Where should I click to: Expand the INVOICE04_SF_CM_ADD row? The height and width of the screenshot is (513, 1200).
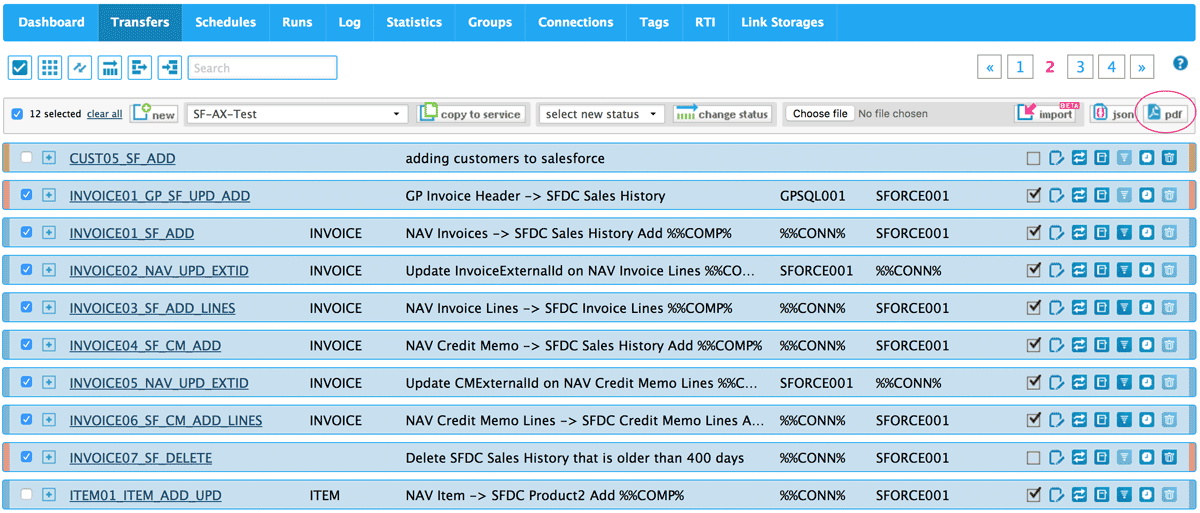pos(49,345)
